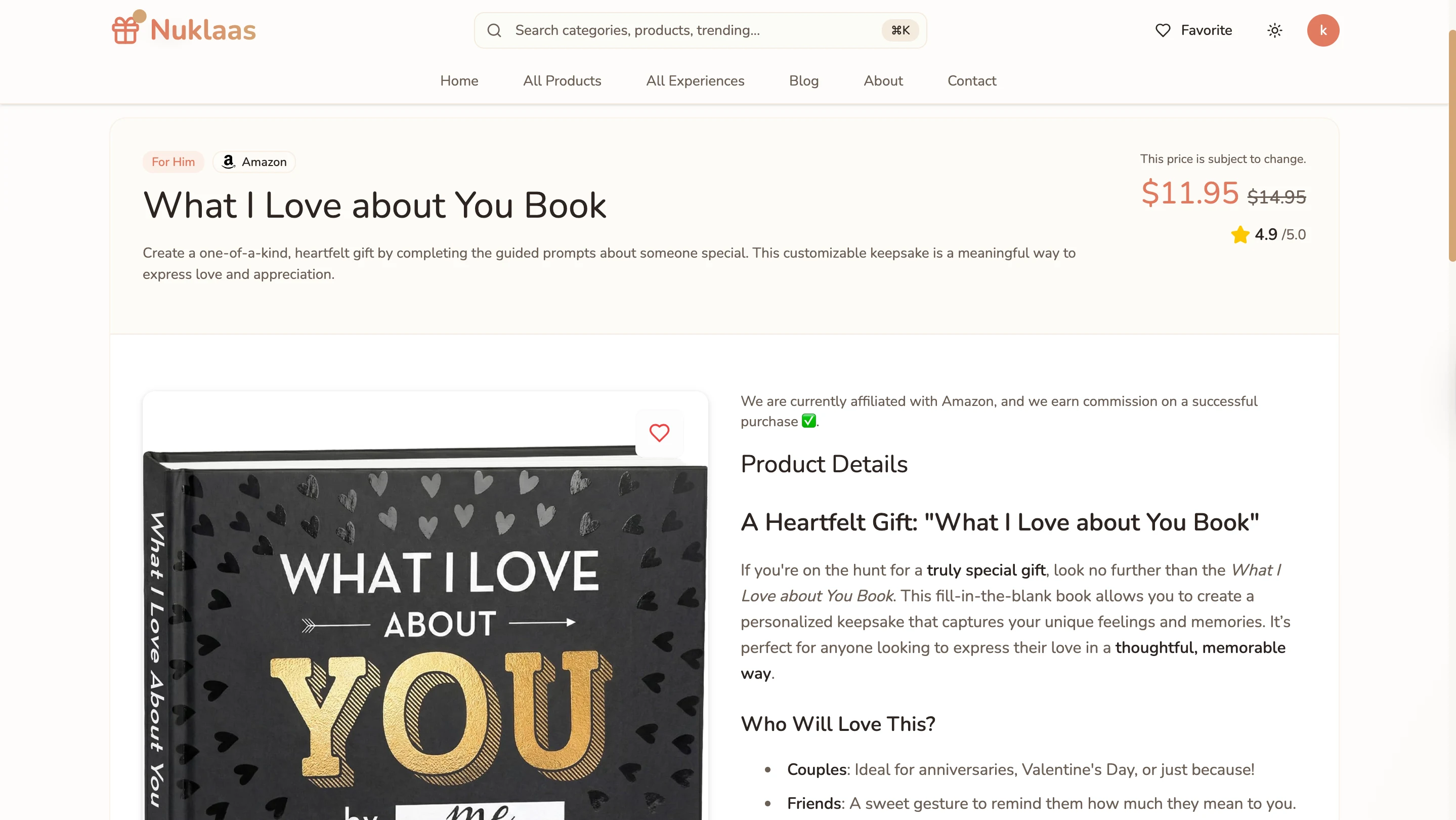Open the user avatar 'k' menu
The width and height of the screenshot is (1456, 820).
(x=1322, y=30)
